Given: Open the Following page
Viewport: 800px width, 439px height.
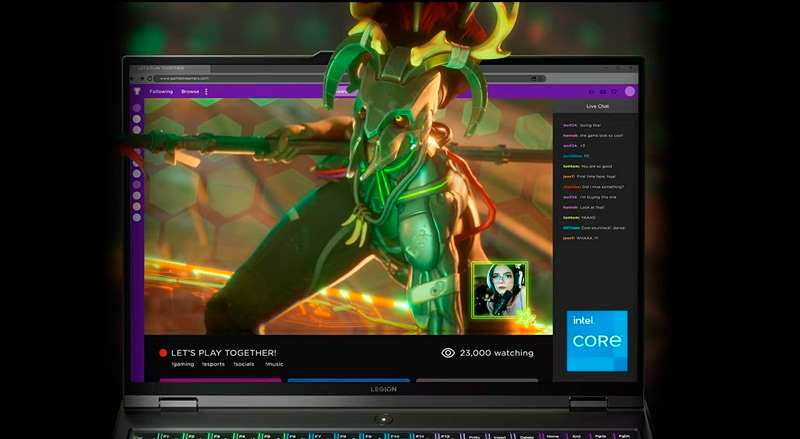Looking at the screenshot, I should click(161, 91).
